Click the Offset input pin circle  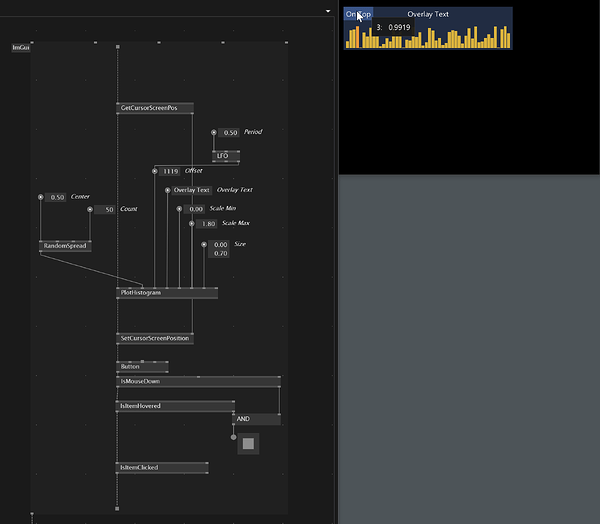tap(155, 171)
